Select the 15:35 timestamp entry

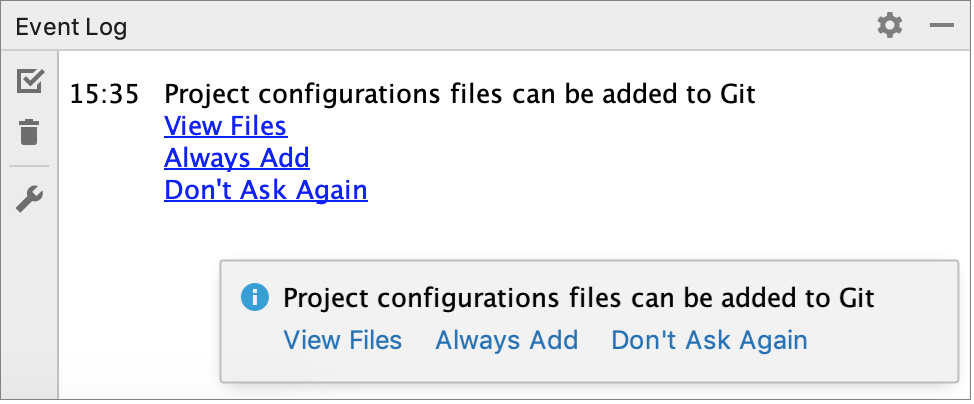pos(104,96)
